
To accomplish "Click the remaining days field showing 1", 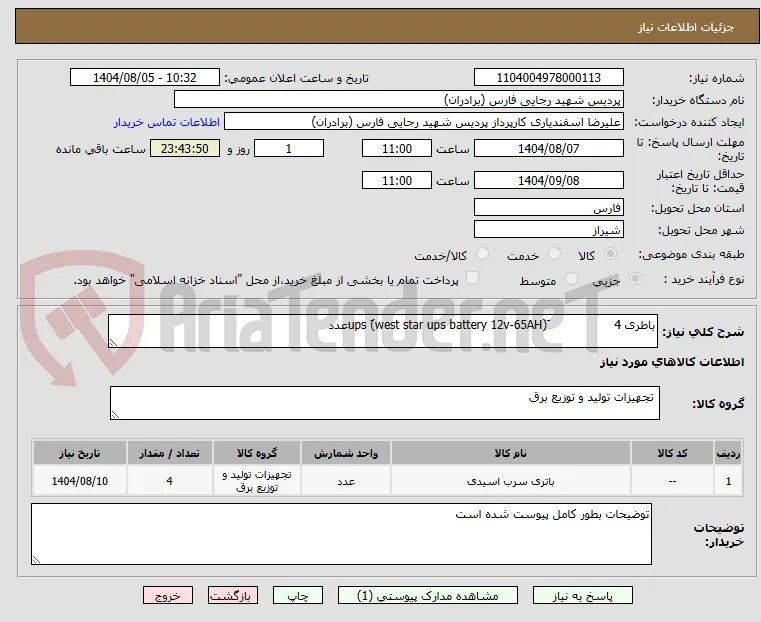I will 289,148.
